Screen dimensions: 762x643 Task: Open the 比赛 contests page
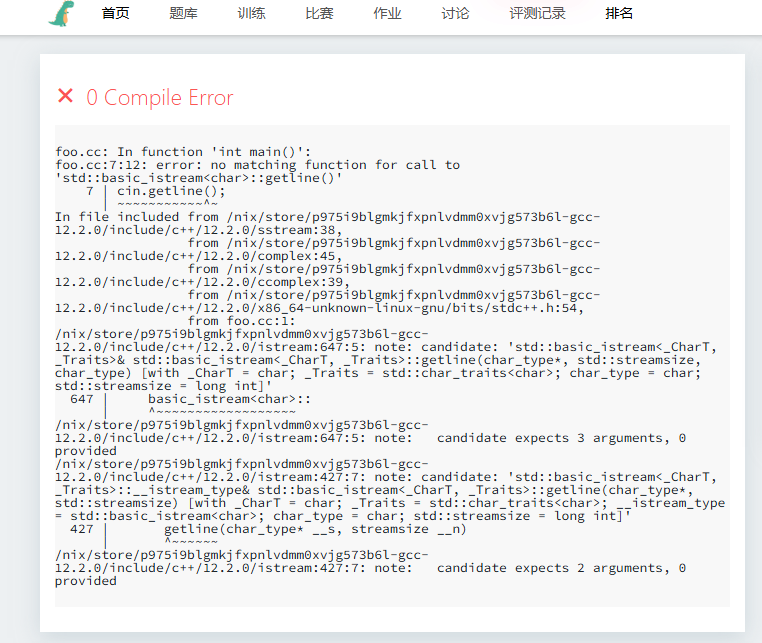319,14
